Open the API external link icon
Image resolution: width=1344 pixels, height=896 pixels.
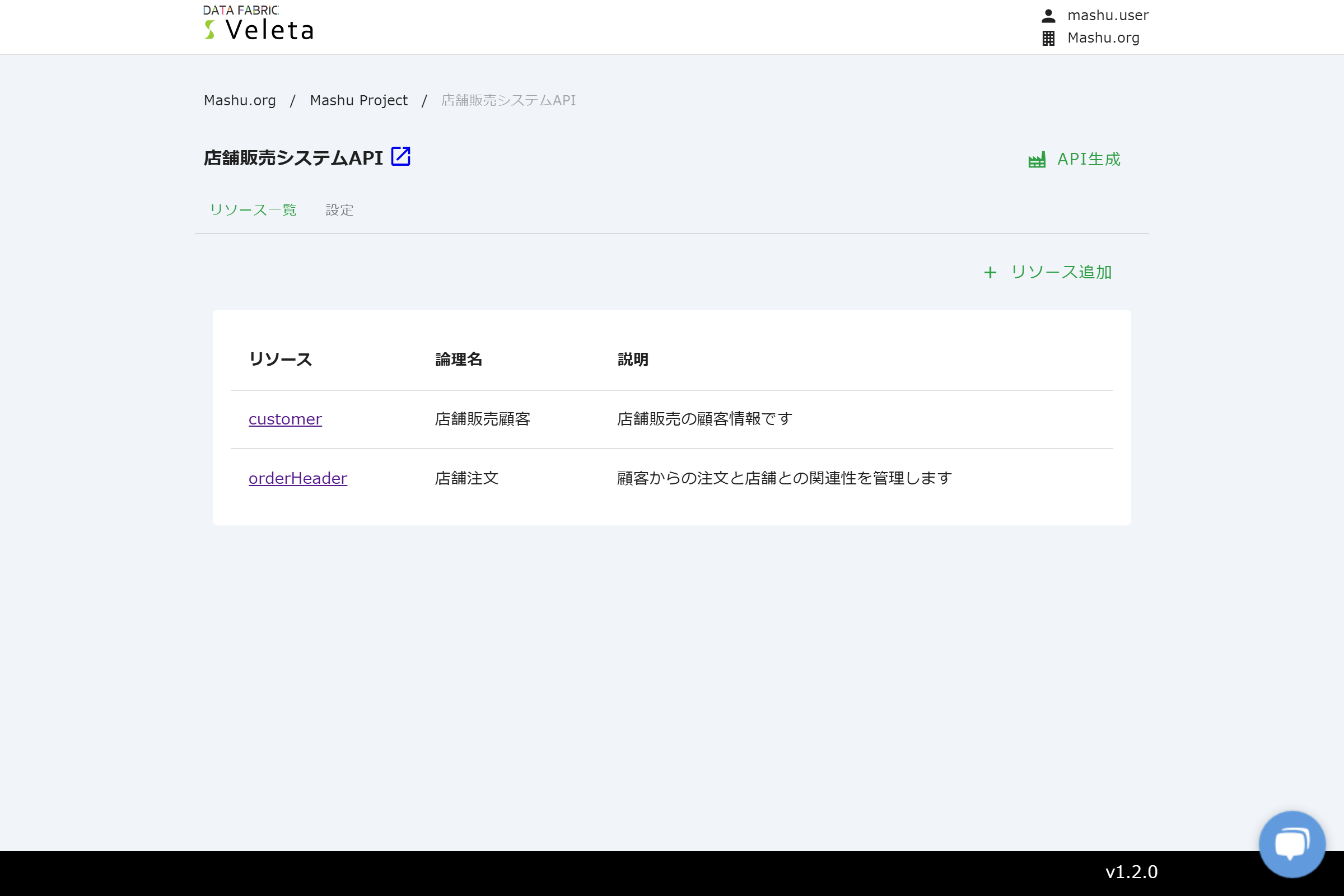pyautogui.click(x=400, y=157)
